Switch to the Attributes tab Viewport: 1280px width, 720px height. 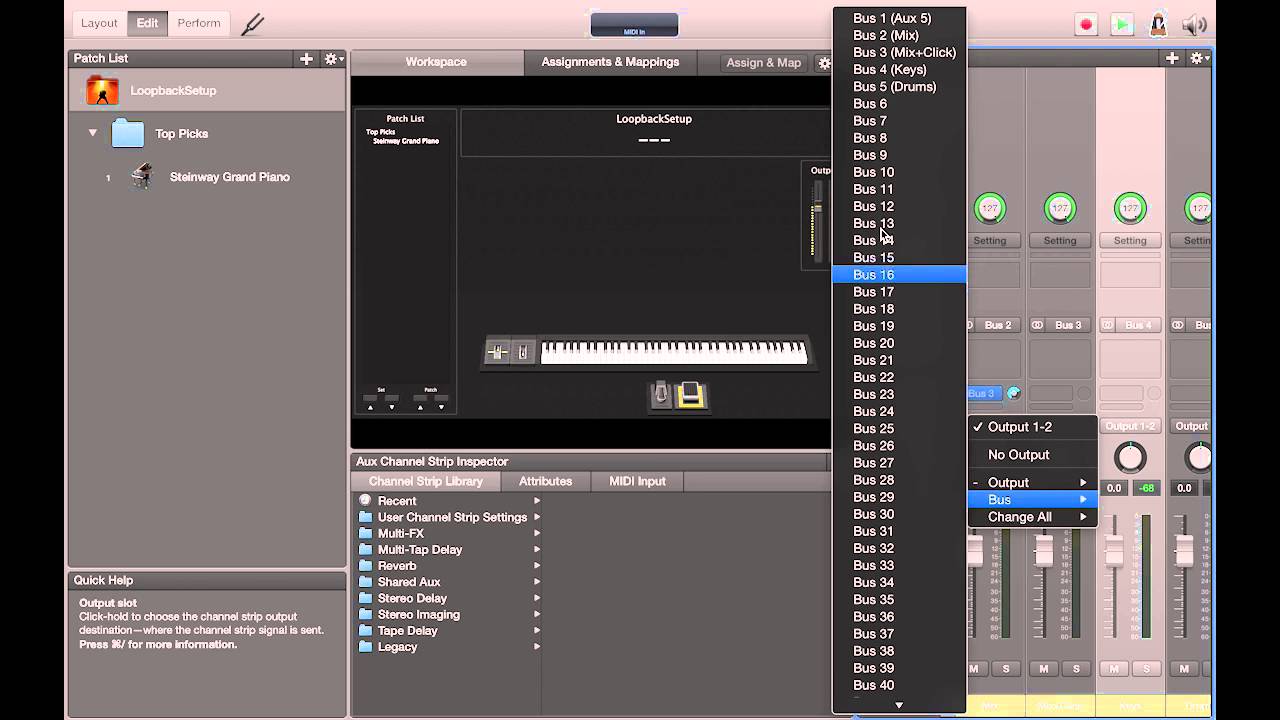[x=545, y=482]
